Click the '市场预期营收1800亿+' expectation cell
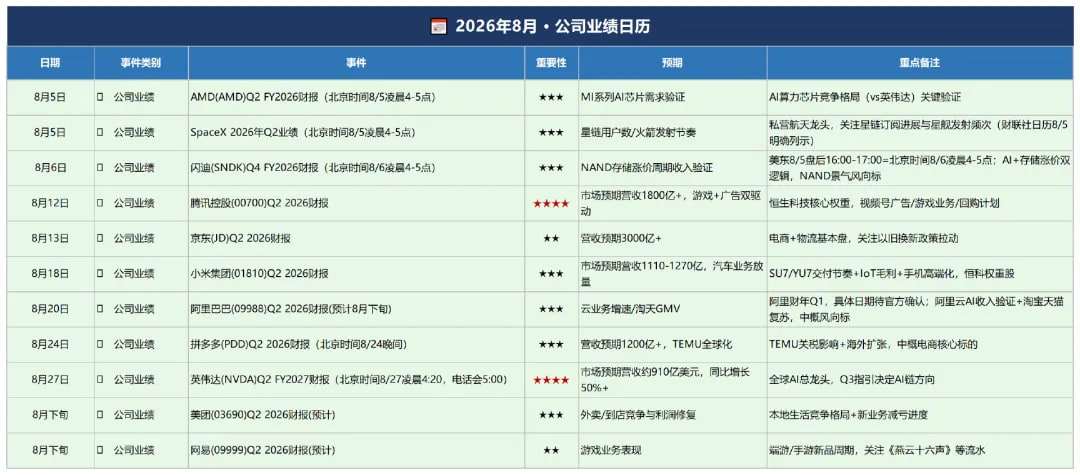 pos(672,203)
